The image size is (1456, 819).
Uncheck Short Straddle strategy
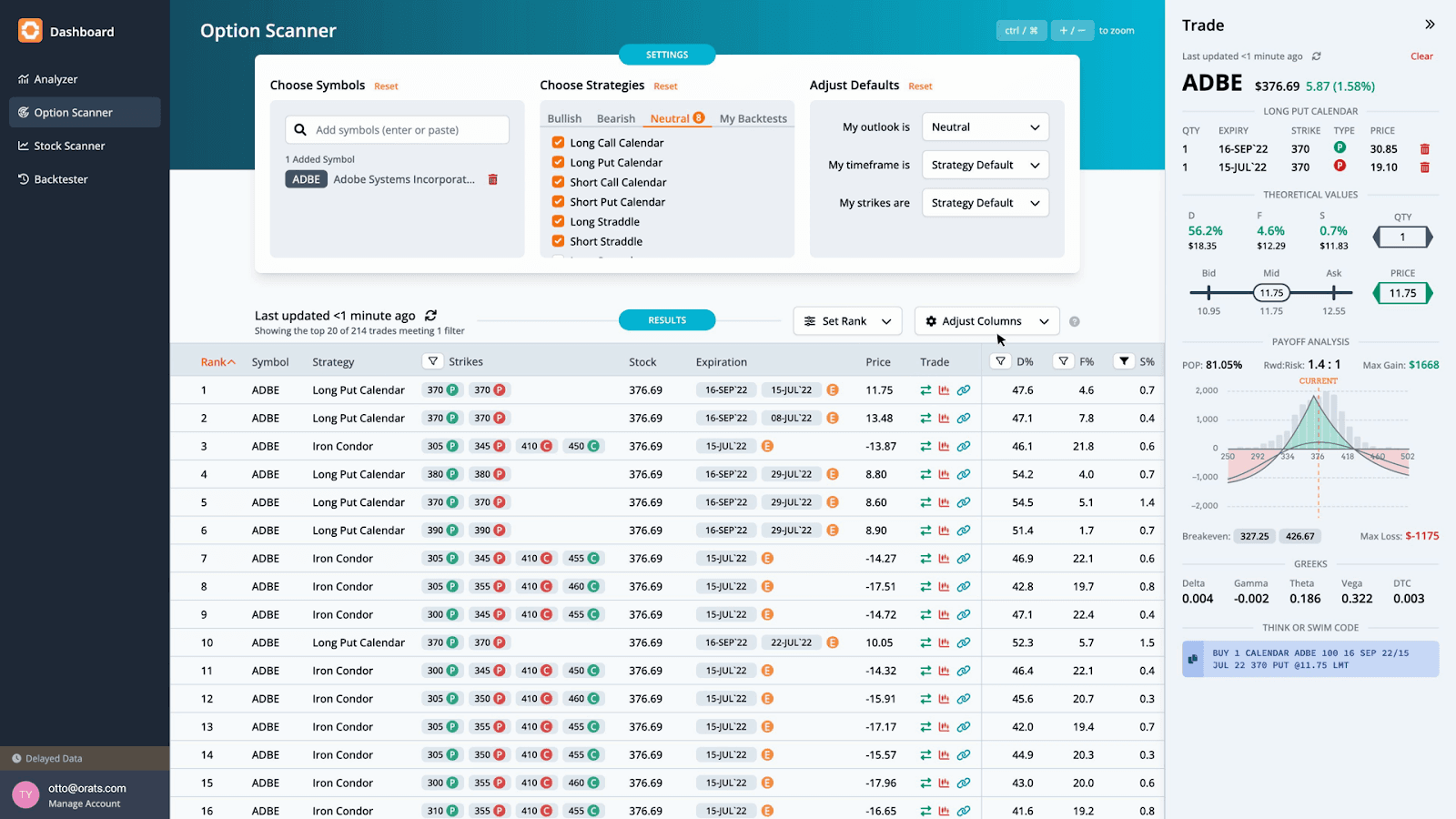(x=558, y=241)
